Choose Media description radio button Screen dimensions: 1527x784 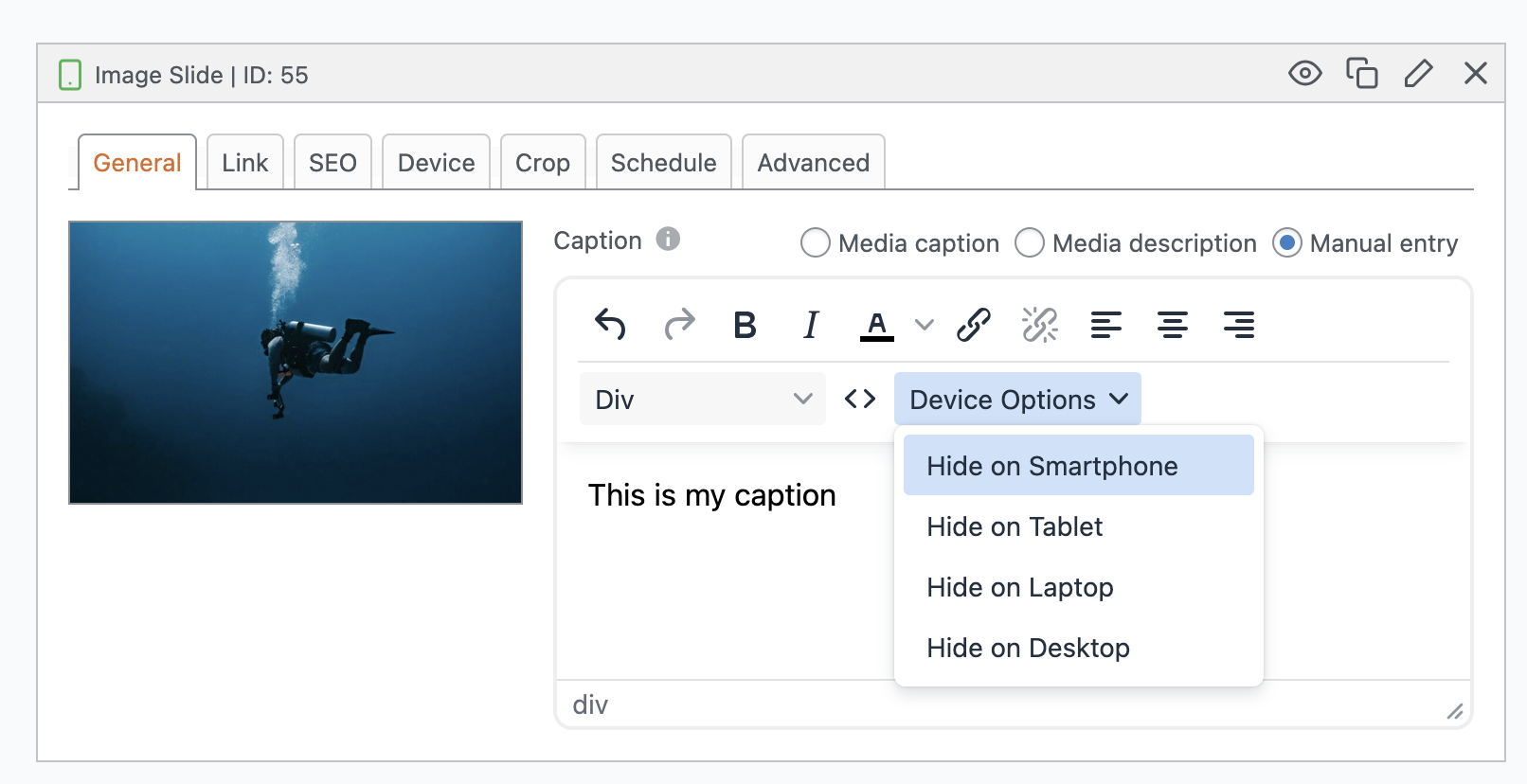pos(1029,243)
